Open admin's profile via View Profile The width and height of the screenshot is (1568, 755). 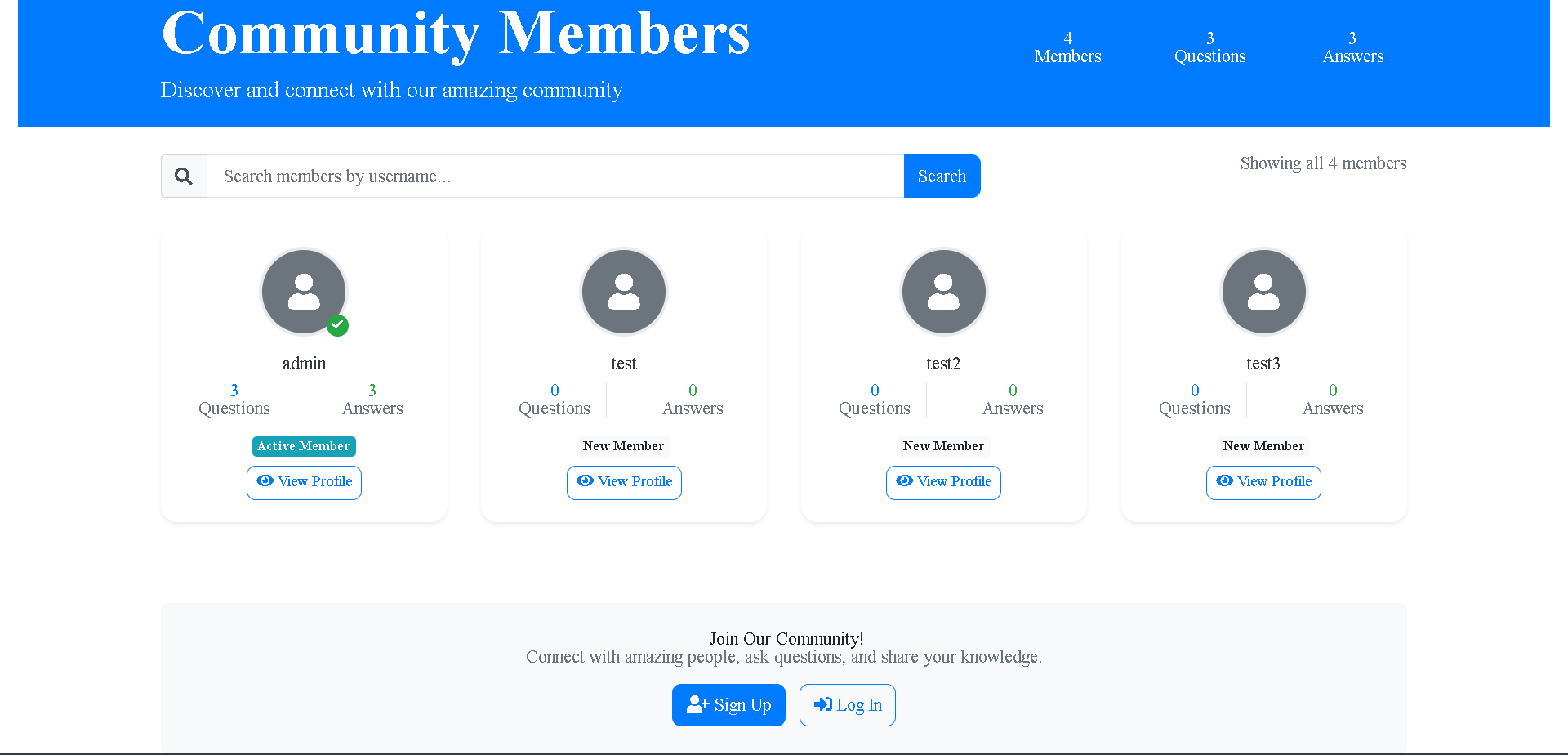304,482
